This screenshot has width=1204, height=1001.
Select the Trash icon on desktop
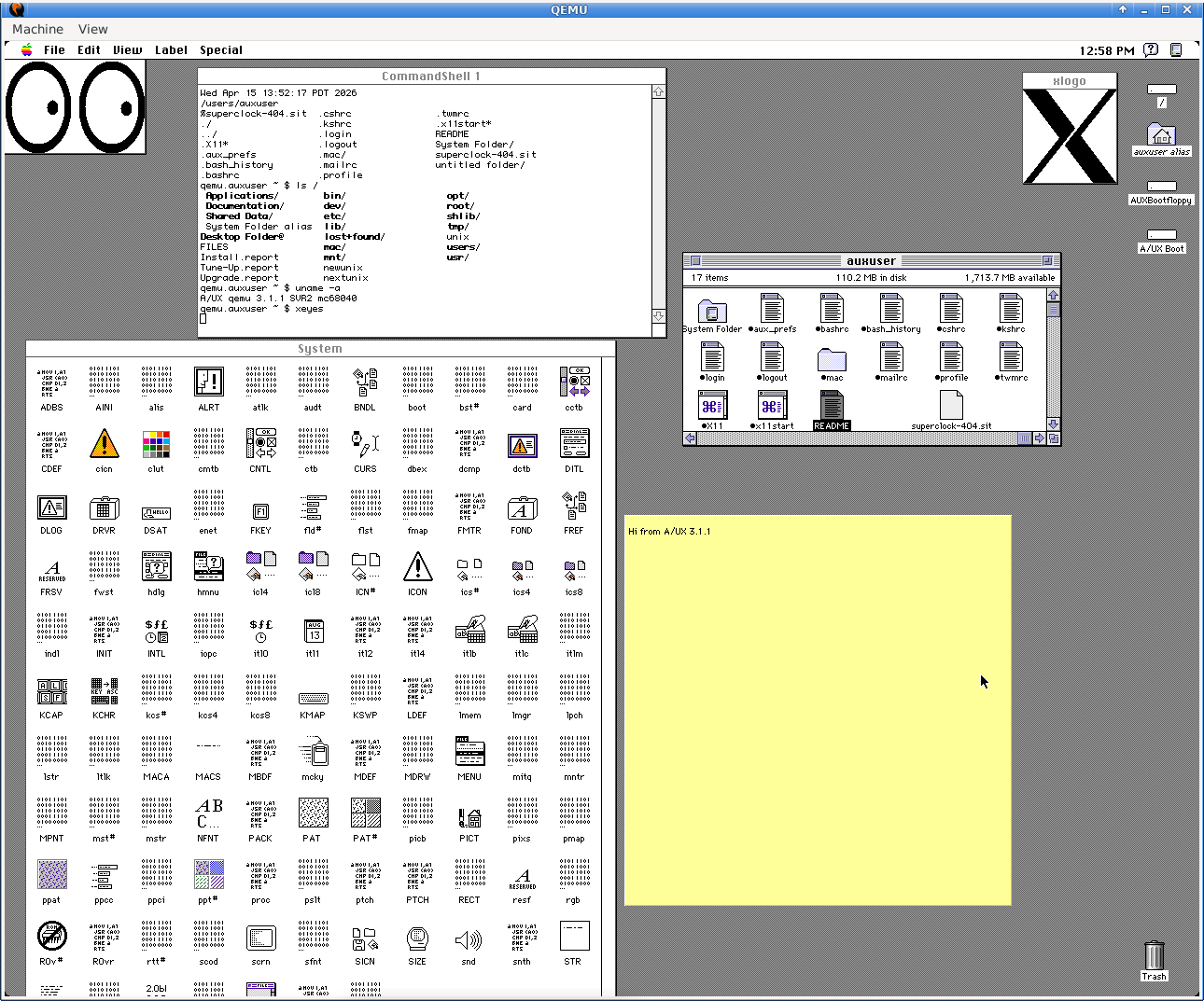pyautogui.click(x=1154, y=956)
